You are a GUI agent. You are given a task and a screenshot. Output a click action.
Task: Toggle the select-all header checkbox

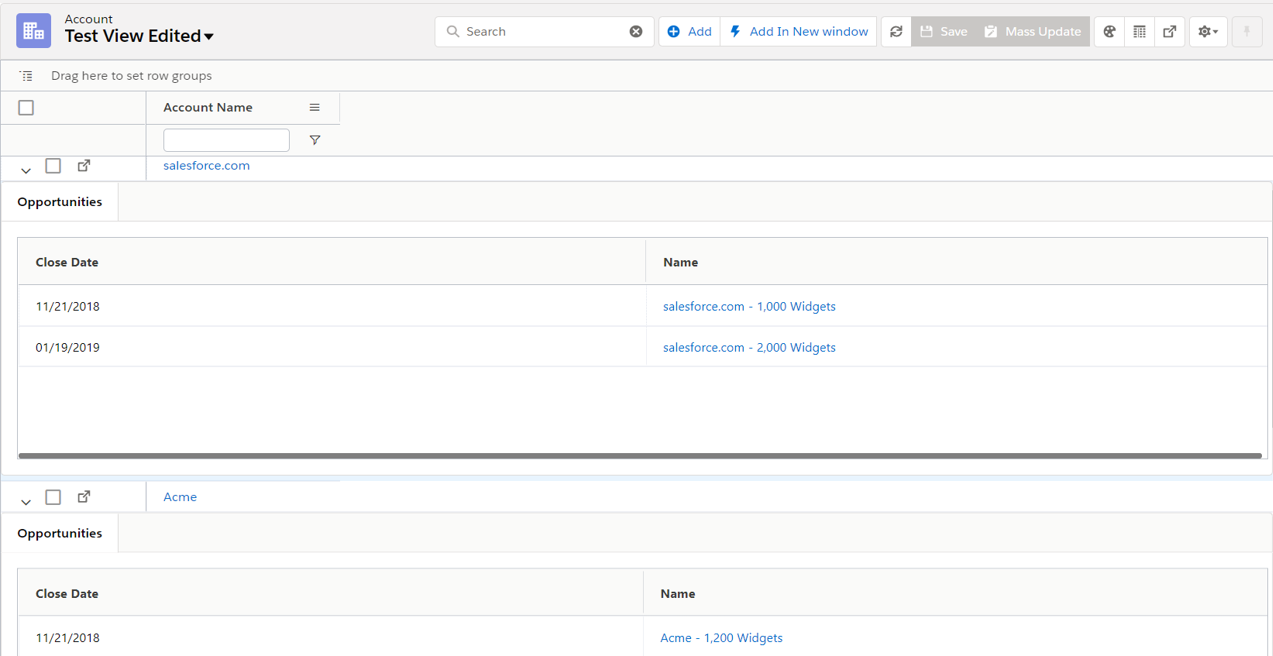[x=26, y=108]
